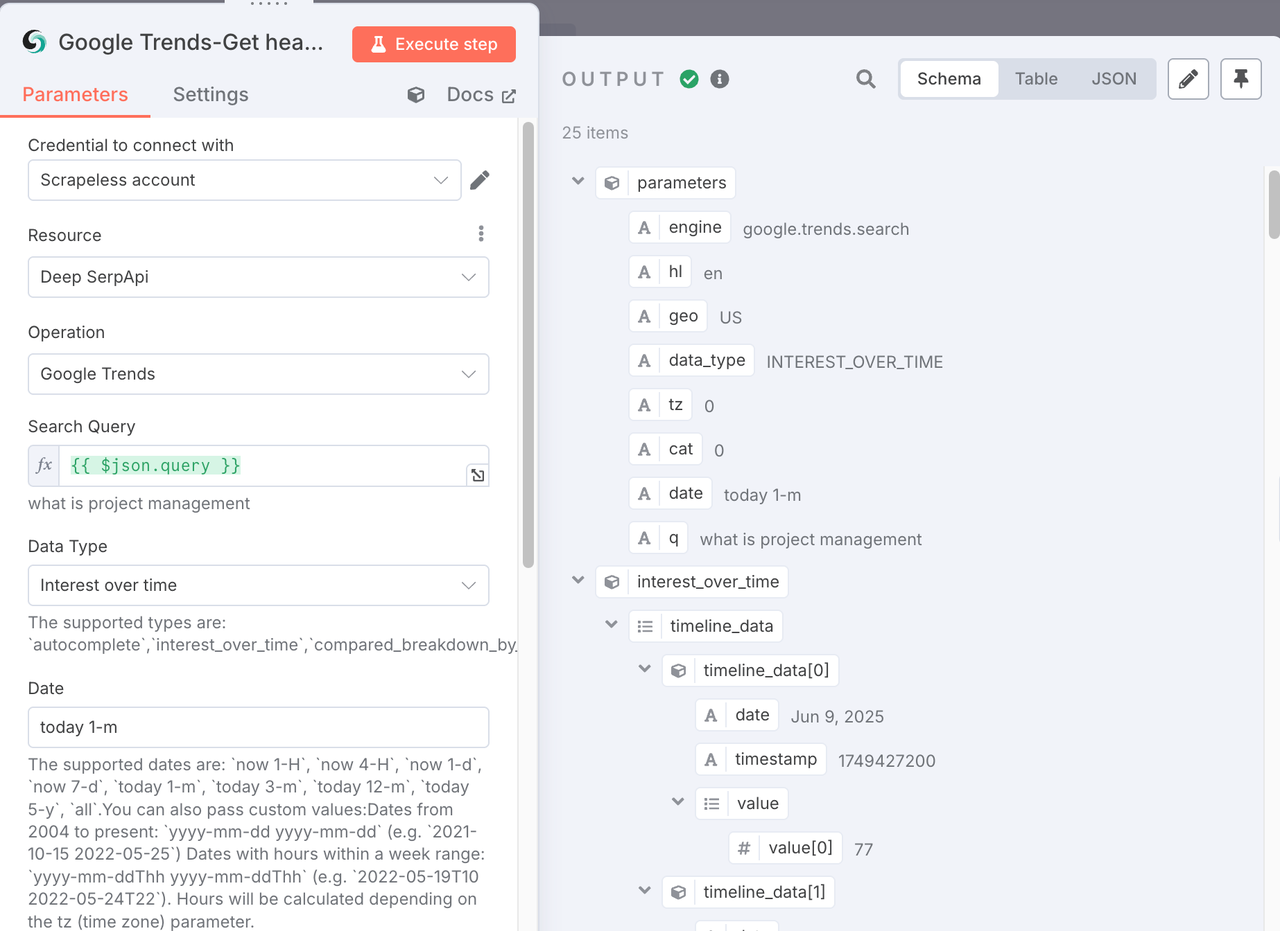Search the output with magnifier icon

tap(866, 79)
